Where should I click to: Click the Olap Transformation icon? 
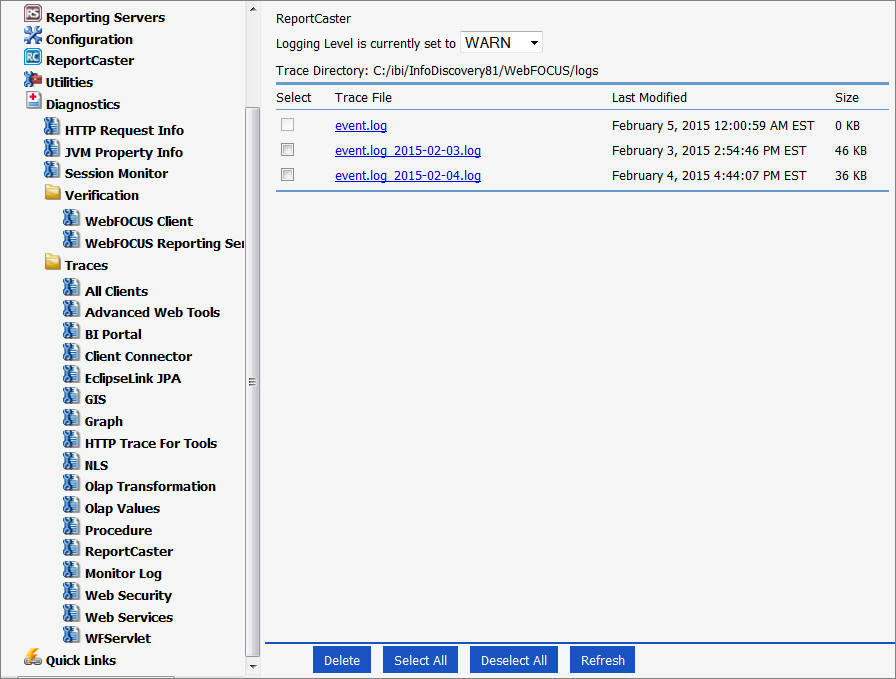tap(71, 483)
